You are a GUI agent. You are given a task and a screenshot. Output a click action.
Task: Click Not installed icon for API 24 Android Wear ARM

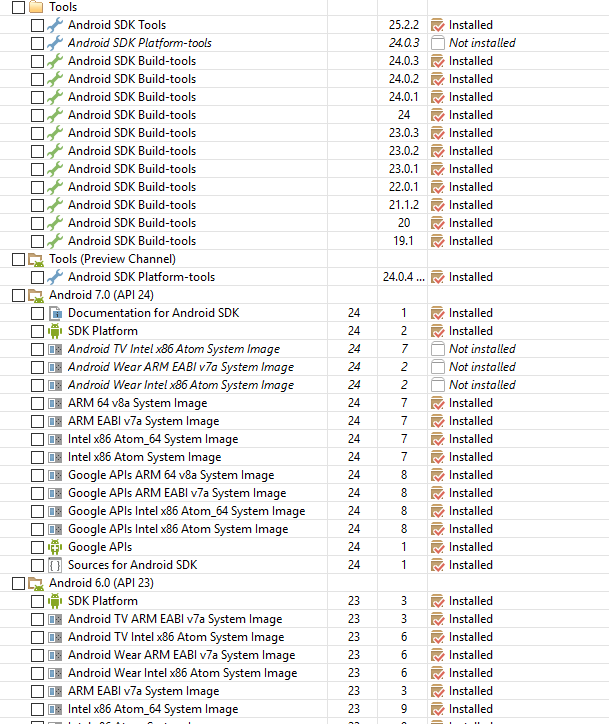click(x=437, y=367)
